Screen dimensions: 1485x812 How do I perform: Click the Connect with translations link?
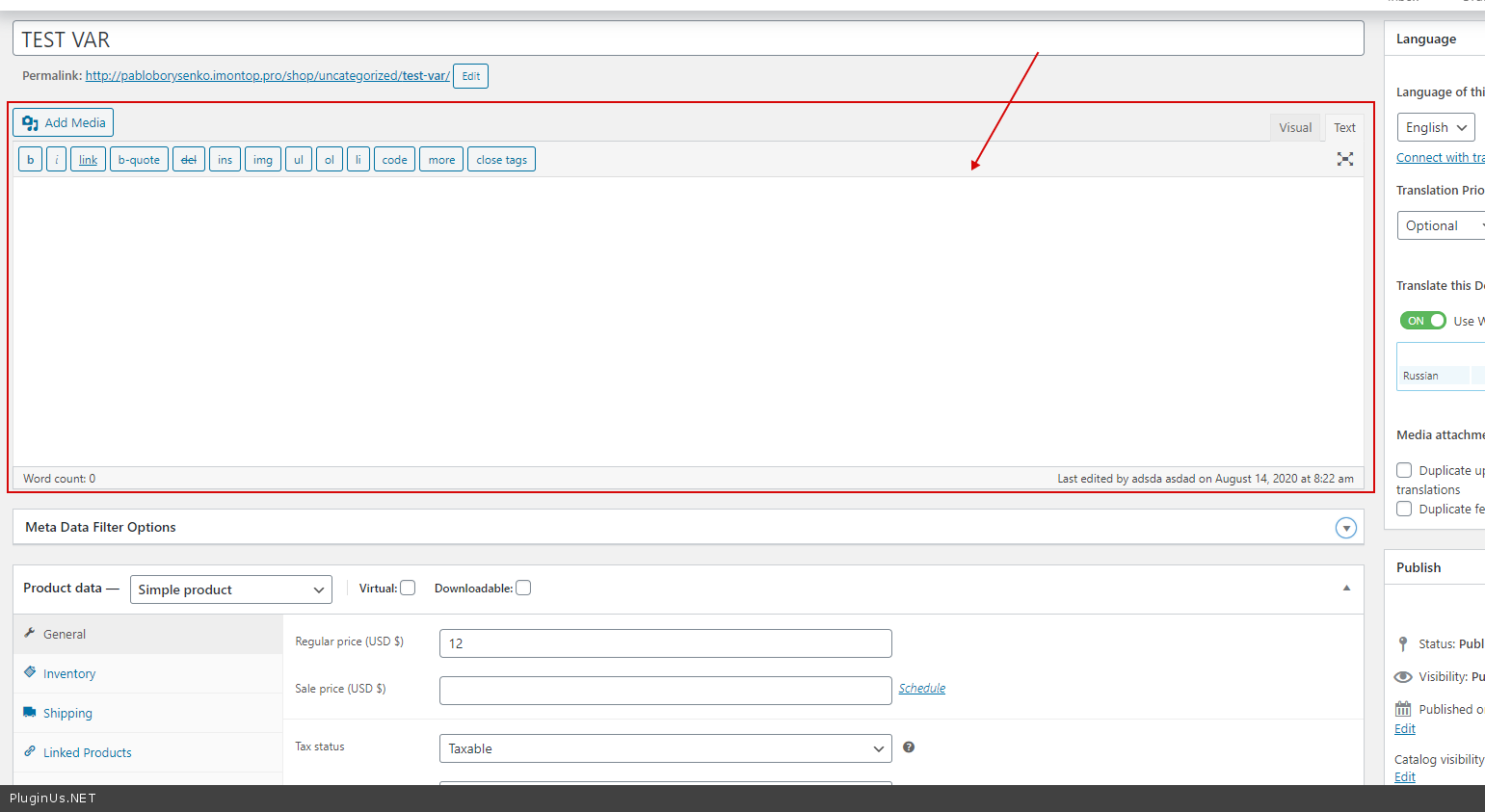pyautogui.click(x=1441, y=157)
